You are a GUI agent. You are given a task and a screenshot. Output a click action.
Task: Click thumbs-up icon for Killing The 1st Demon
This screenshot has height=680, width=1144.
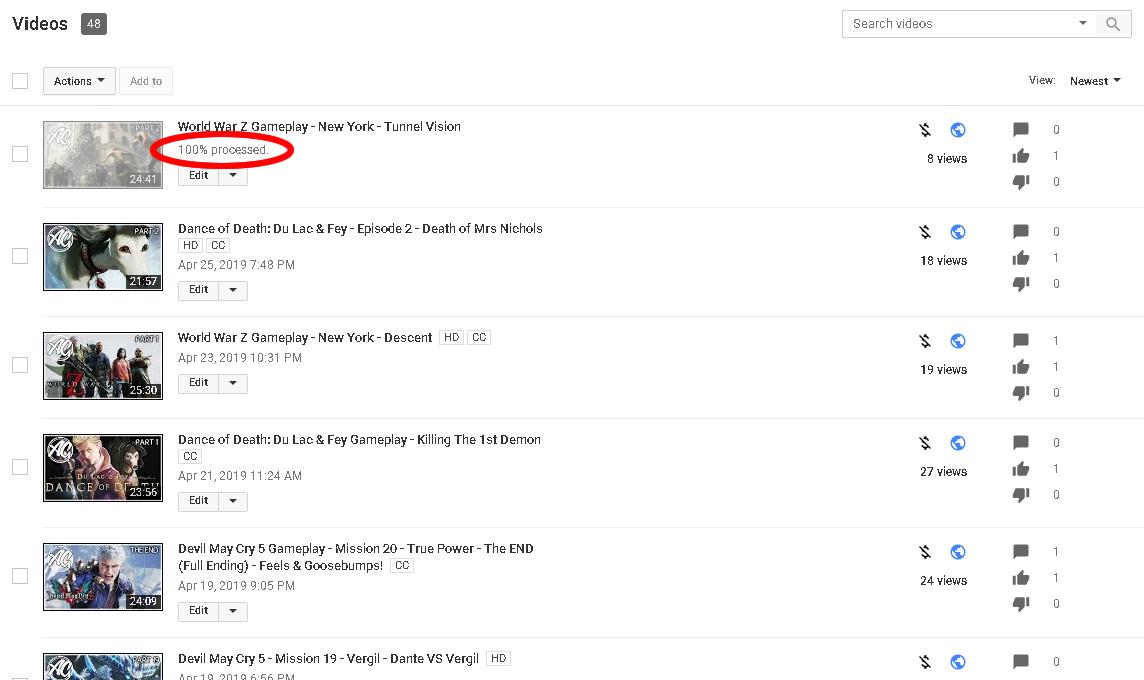(1021, 468)
